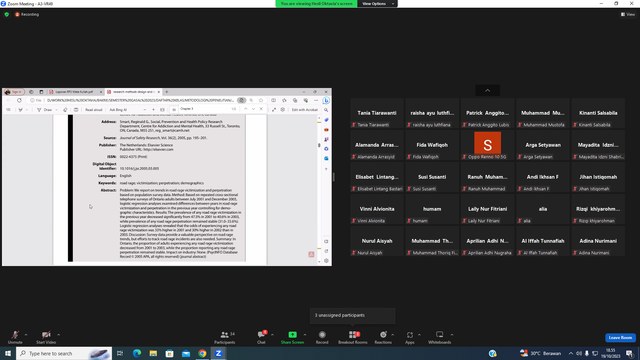This screenshot has width=640, height=360.
Task: Select the Oppo Renno 10 5G tile
Action: pos(487,145)
